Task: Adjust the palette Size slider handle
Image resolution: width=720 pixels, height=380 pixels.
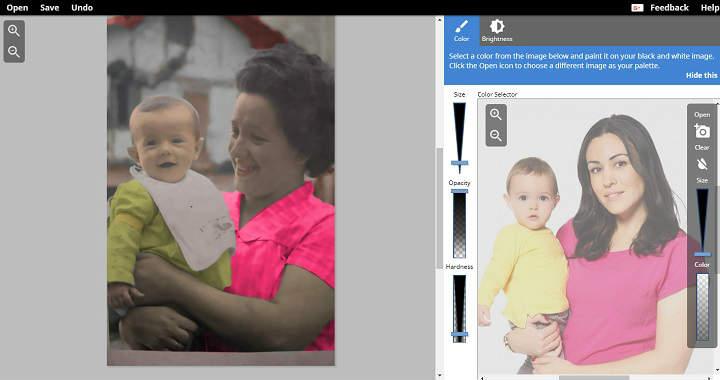Action: point(702,254)
